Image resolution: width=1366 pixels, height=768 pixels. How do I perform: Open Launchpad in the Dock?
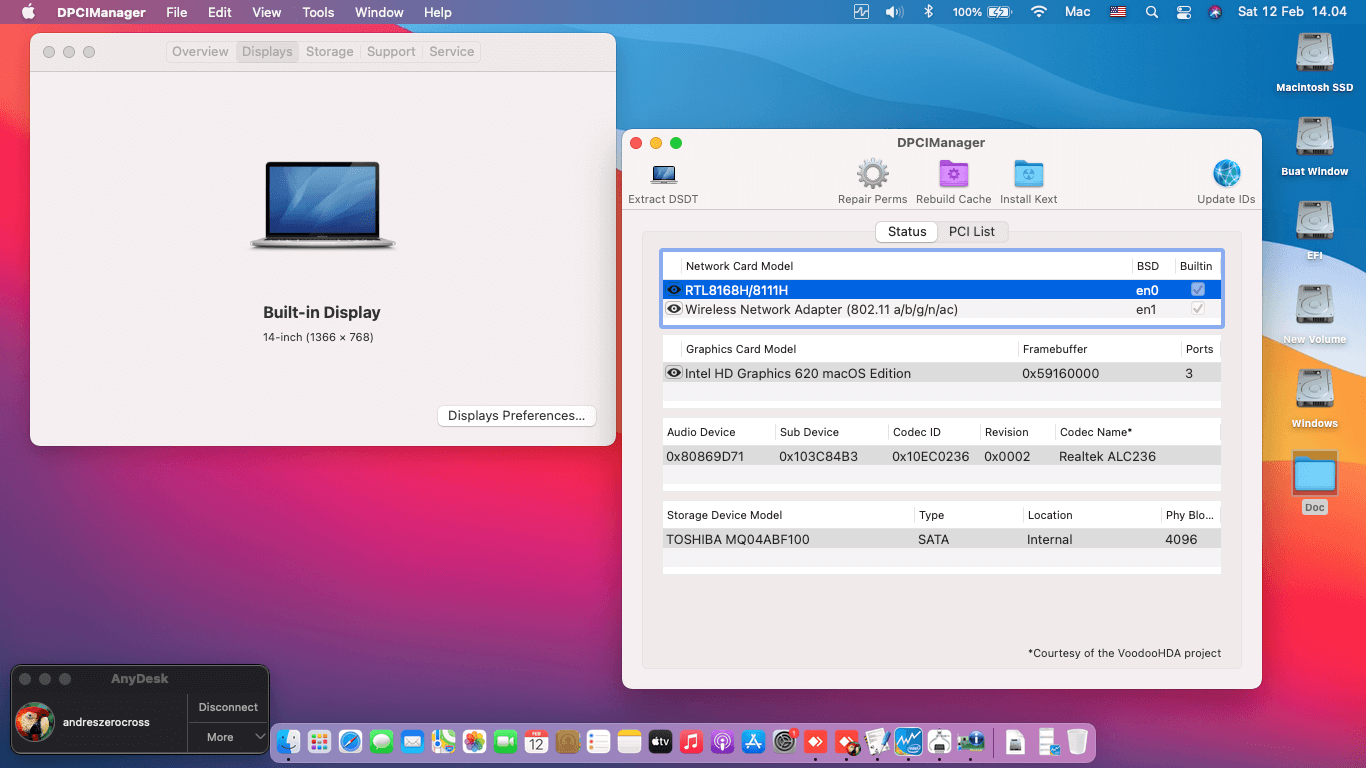pos(319,741)
